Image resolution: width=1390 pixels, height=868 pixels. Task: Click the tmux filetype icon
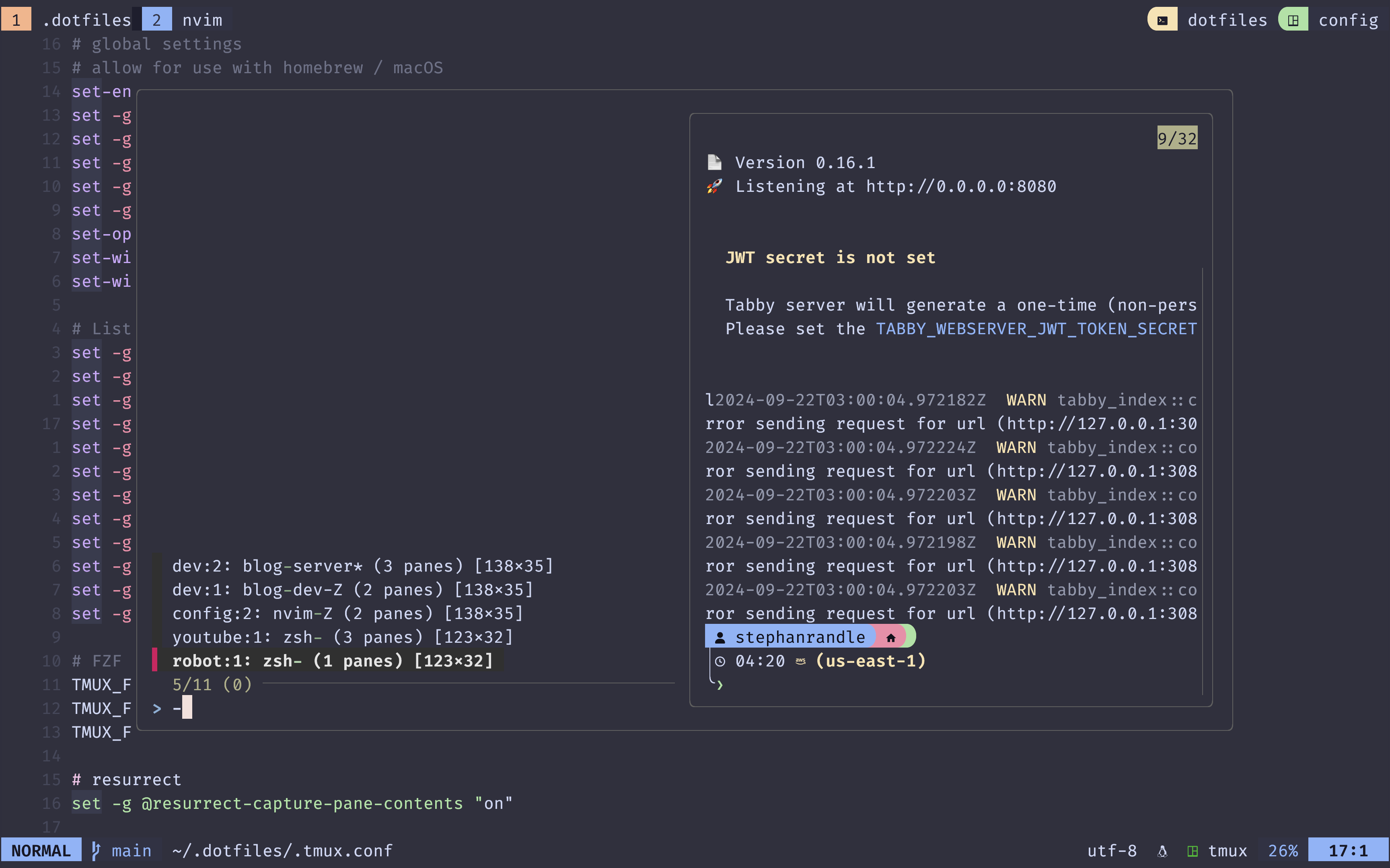tap(1193, 852)
